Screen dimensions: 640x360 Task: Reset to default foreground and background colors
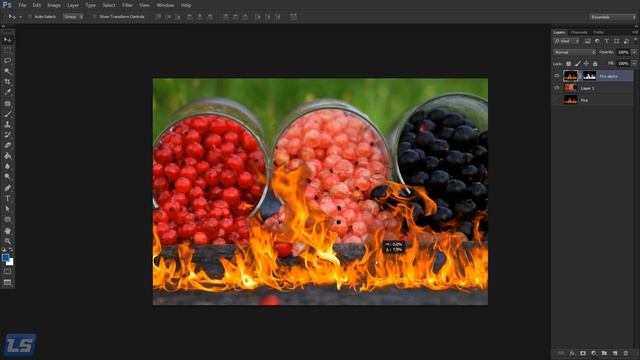pyautogui.click(x=4, y=249)
